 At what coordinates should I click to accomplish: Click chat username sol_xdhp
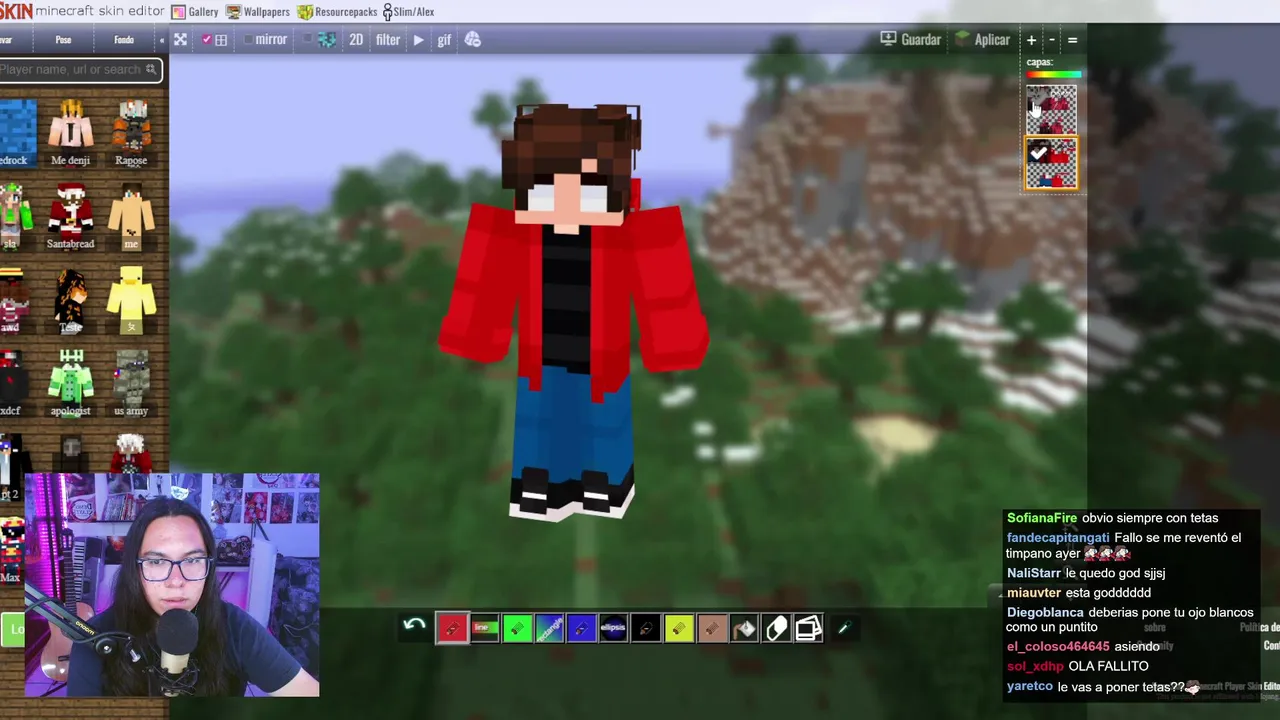(1035, 666)
